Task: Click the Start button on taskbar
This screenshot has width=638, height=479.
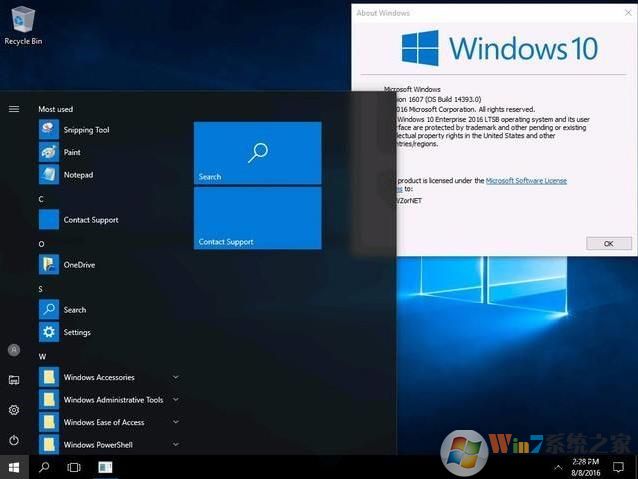Action: [14, 467]
